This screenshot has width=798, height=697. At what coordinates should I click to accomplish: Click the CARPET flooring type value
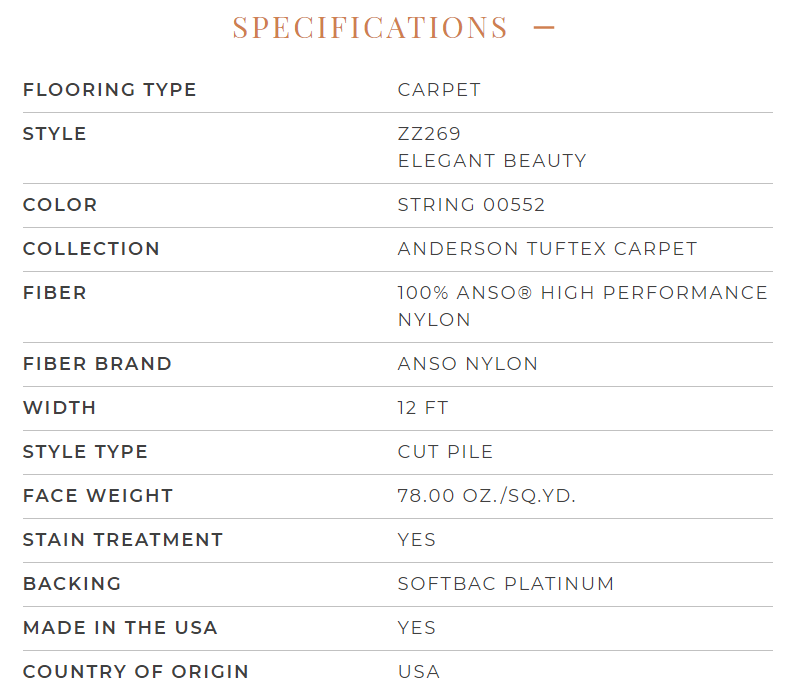coord(439,90)
